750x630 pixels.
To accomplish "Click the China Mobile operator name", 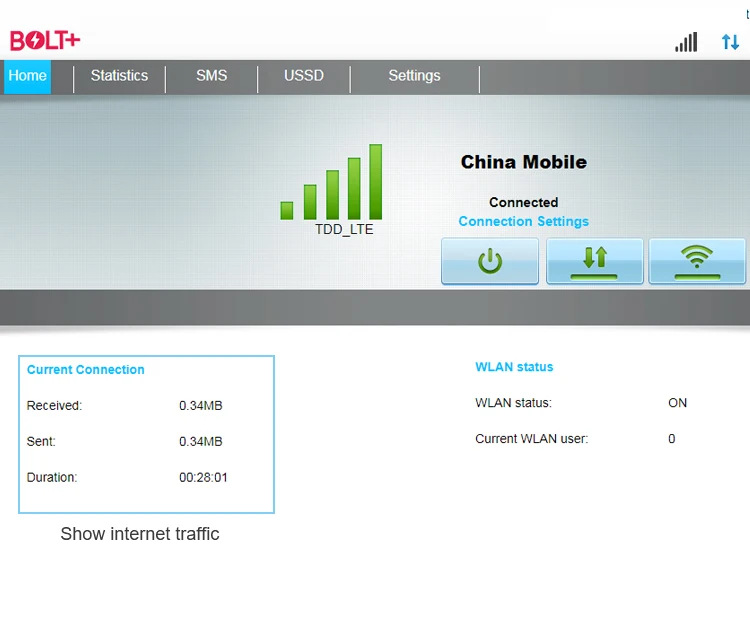I will (524, 162).
